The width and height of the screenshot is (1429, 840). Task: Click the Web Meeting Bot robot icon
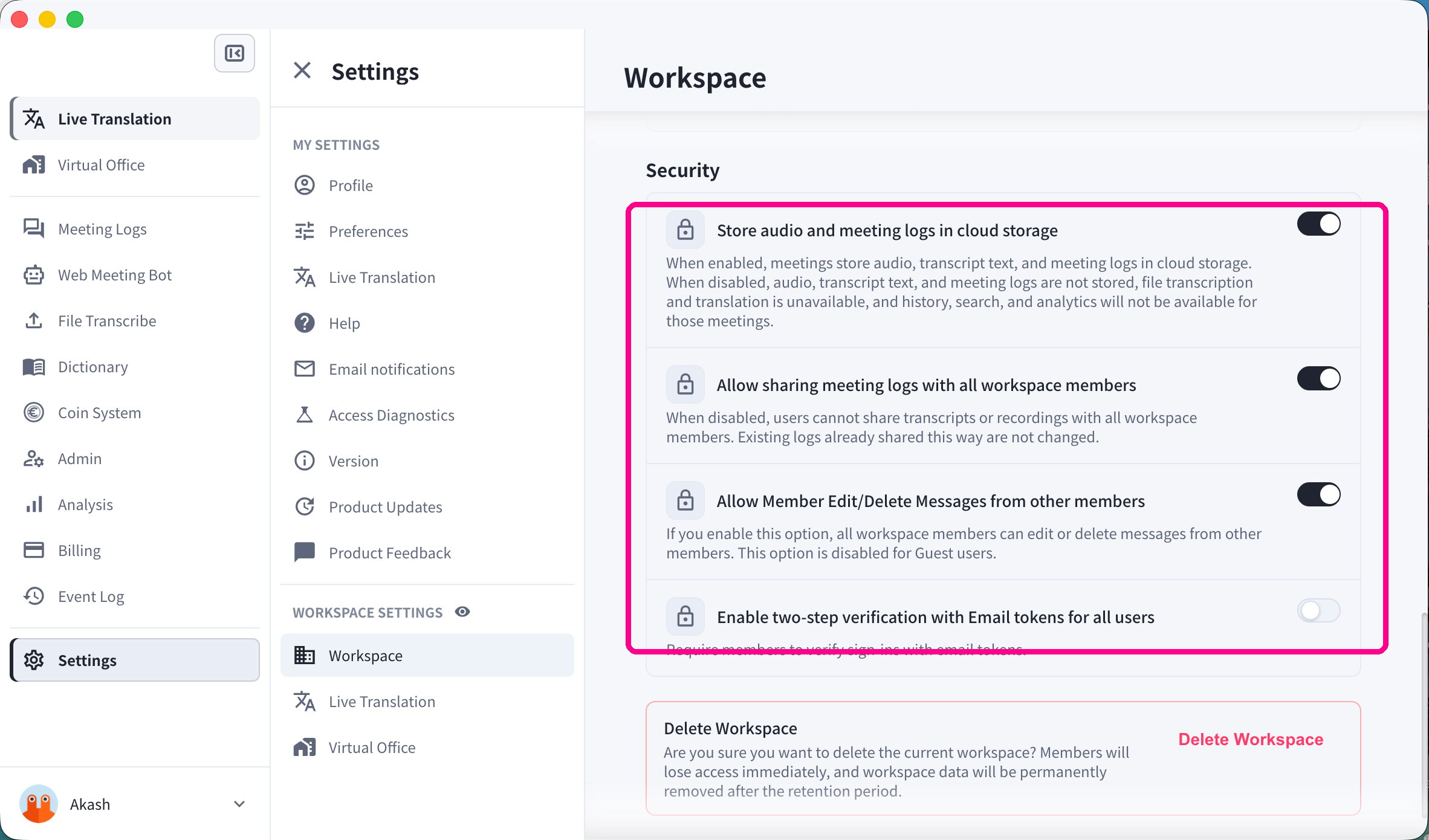coord(34,275)
